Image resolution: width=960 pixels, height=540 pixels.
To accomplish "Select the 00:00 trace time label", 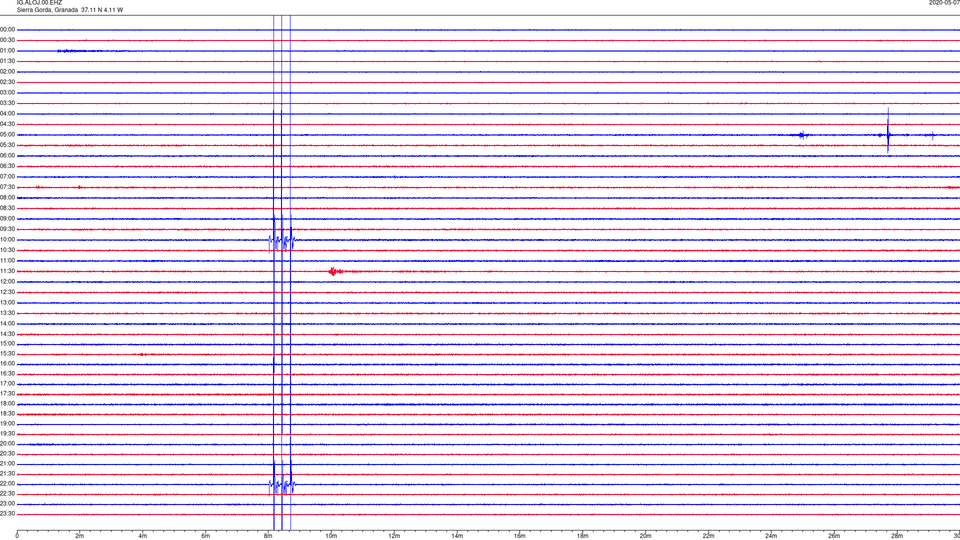I will pos(8,29).
